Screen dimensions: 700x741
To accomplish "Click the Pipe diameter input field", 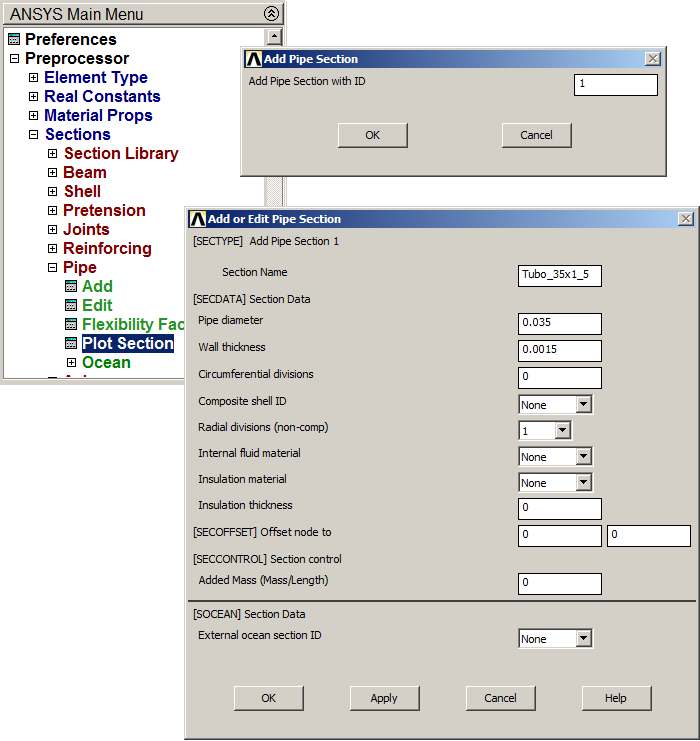I will (560, 324).
